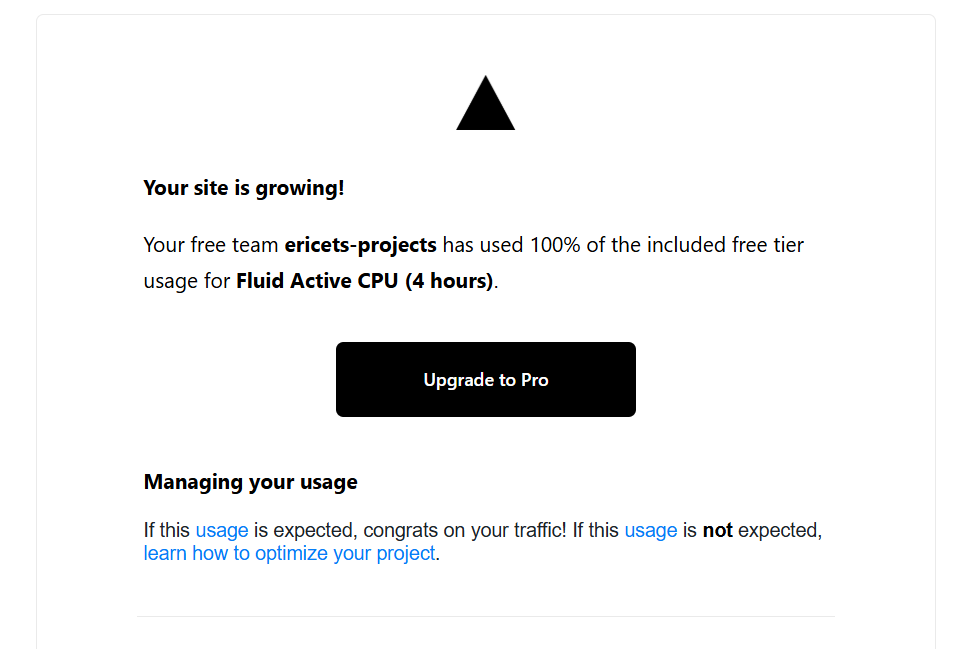Open the first usage link after "If this"

222,530
